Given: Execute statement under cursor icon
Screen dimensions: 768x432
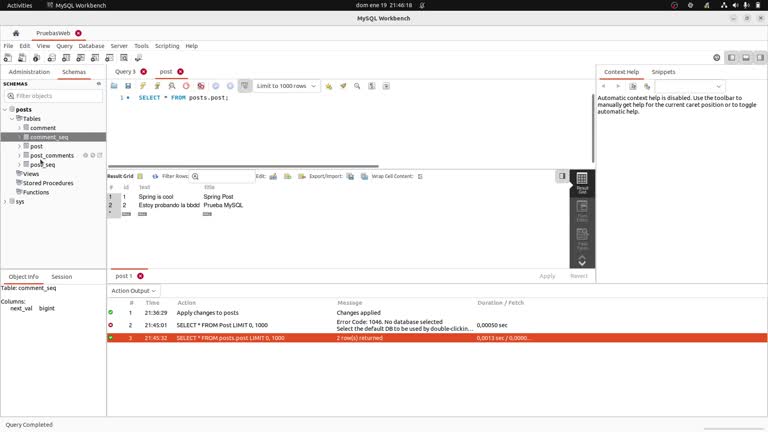Looking at the screenshot, I should coord(157,86).
